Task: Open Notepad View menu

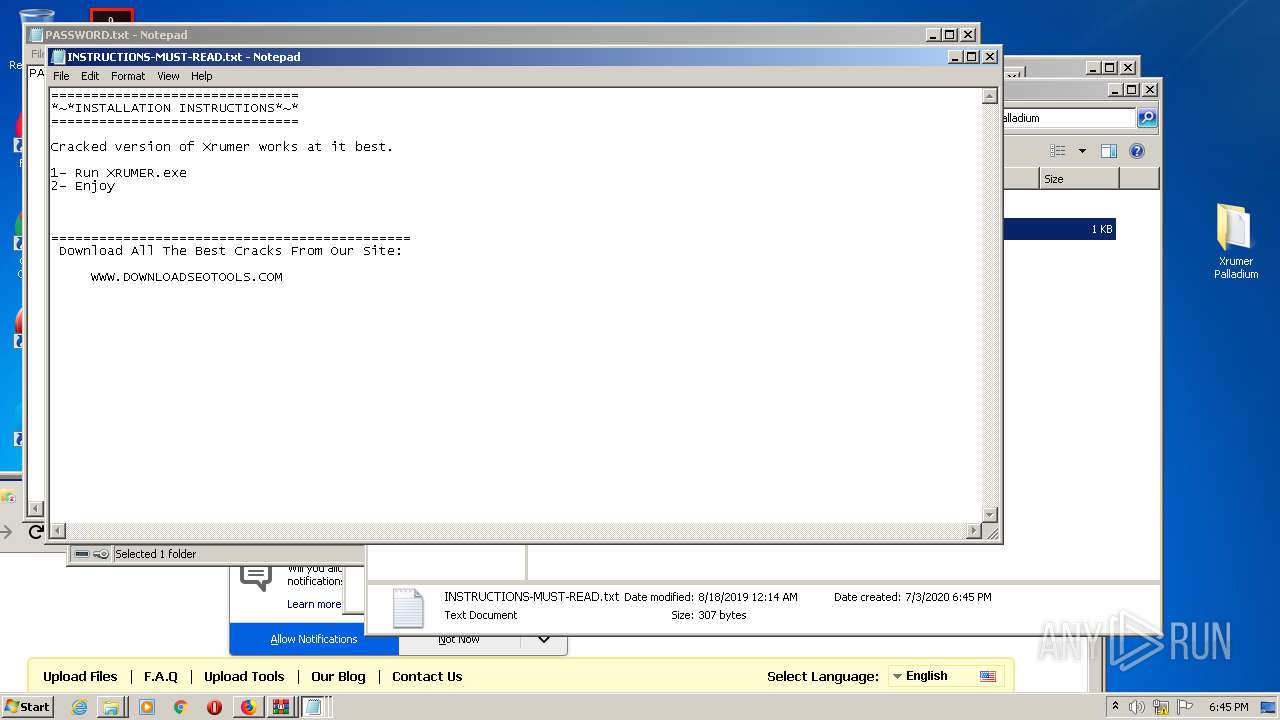Action: (168, 76)
